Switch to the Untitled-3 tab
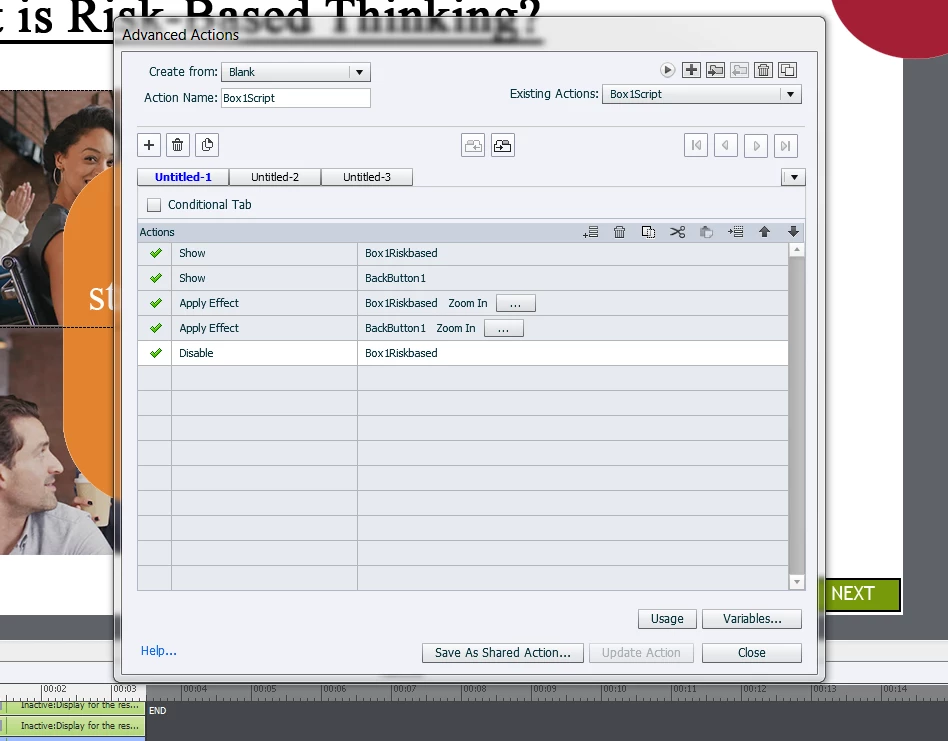Viewport: 948px width, 741px height. click(367, 177)
